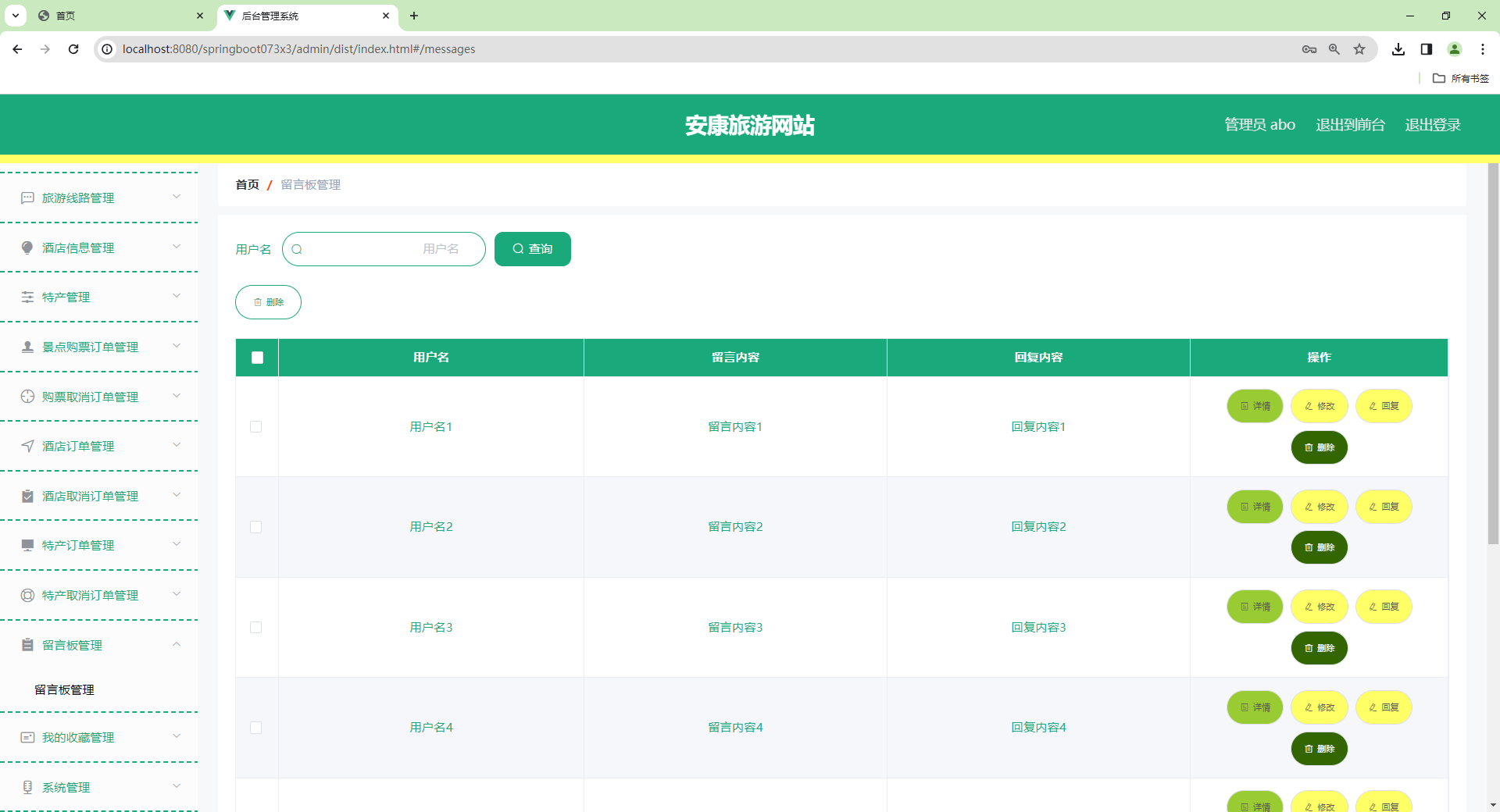Open the tab search dropdown arrow

pos(16,16)
